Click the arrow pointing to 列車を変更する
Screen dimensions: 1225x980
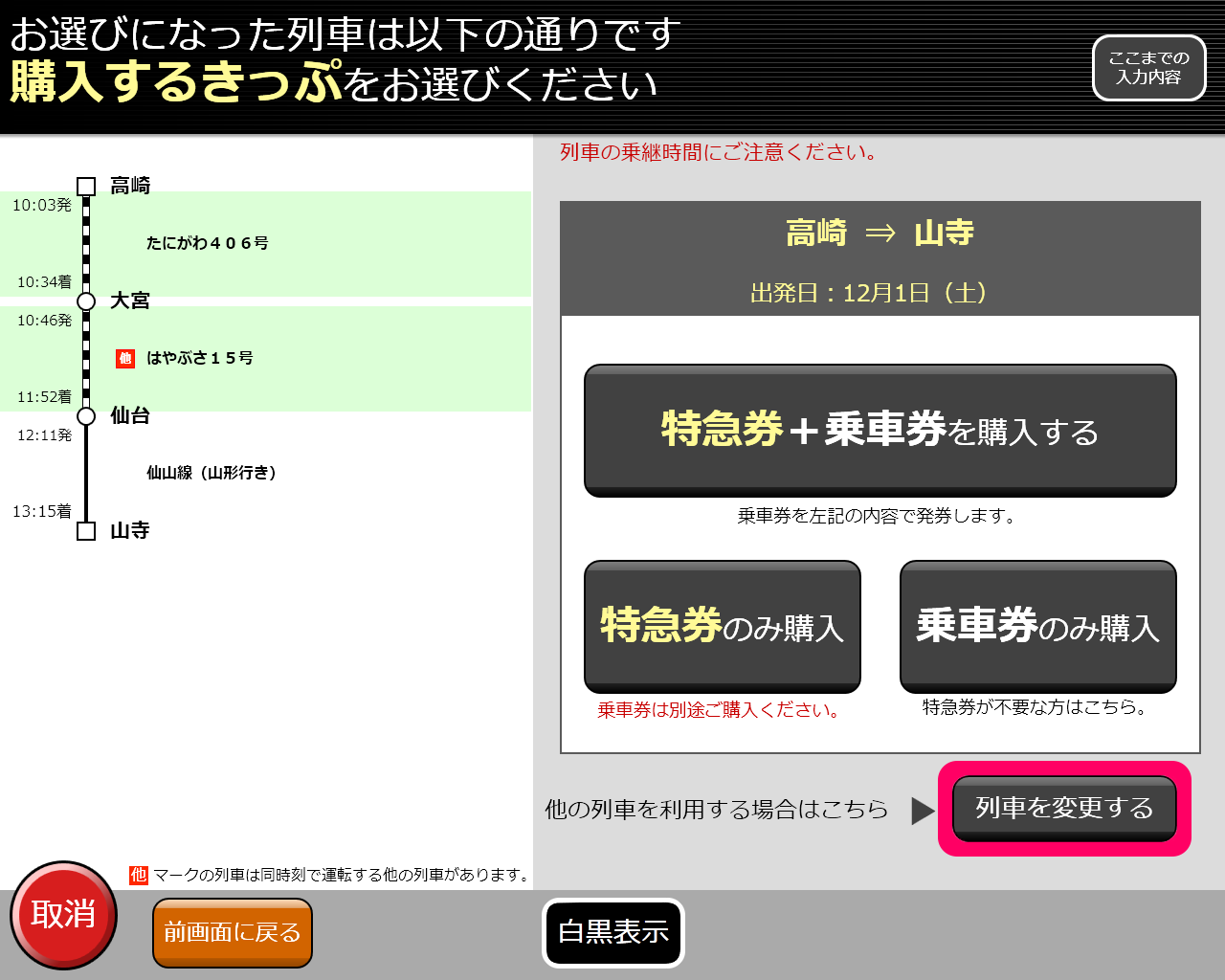(x=923, y=811)
